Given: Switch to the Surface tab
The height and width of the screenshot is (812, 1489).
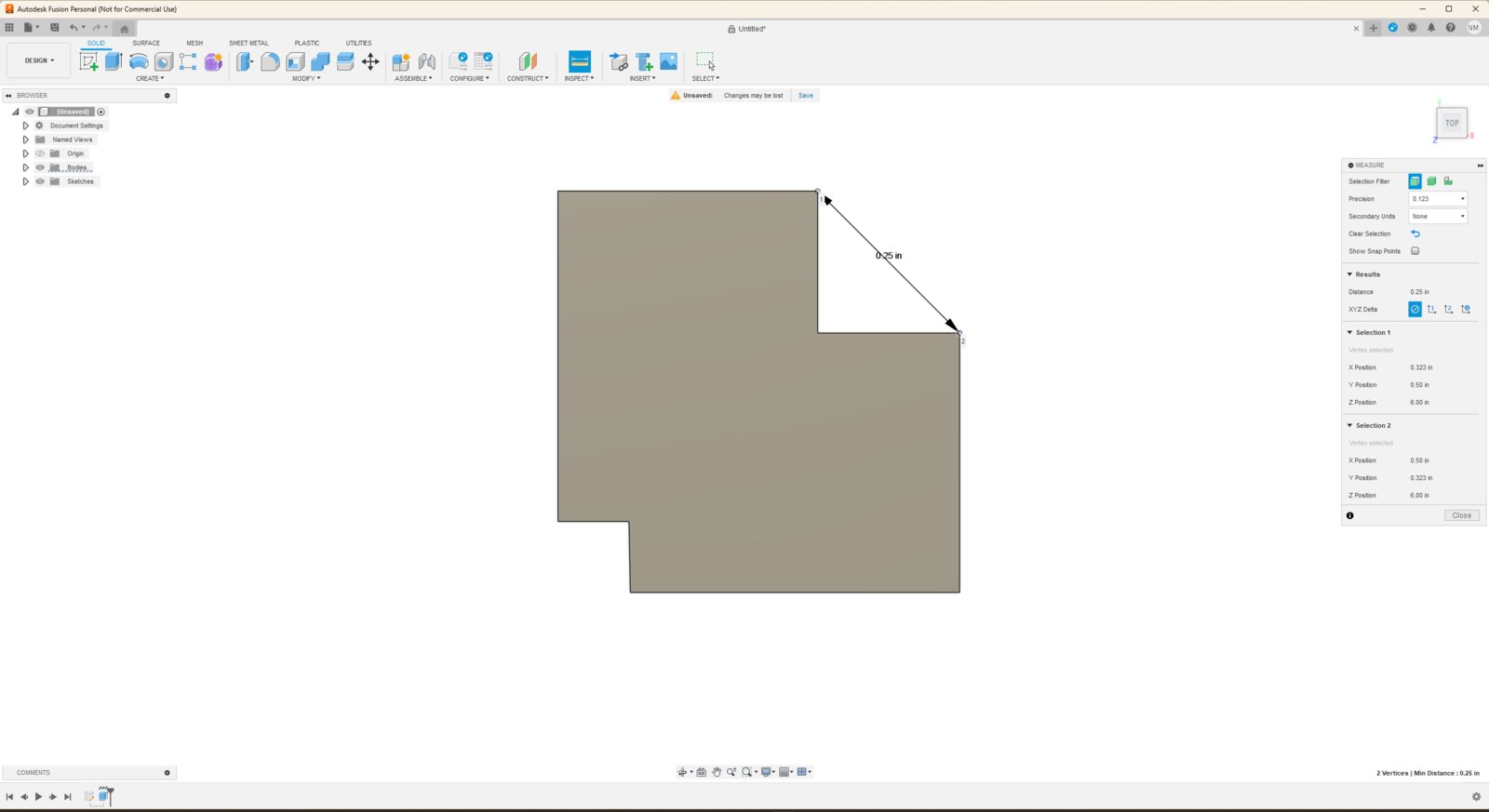Looking at the screenshot, I should tap(146, 43).
